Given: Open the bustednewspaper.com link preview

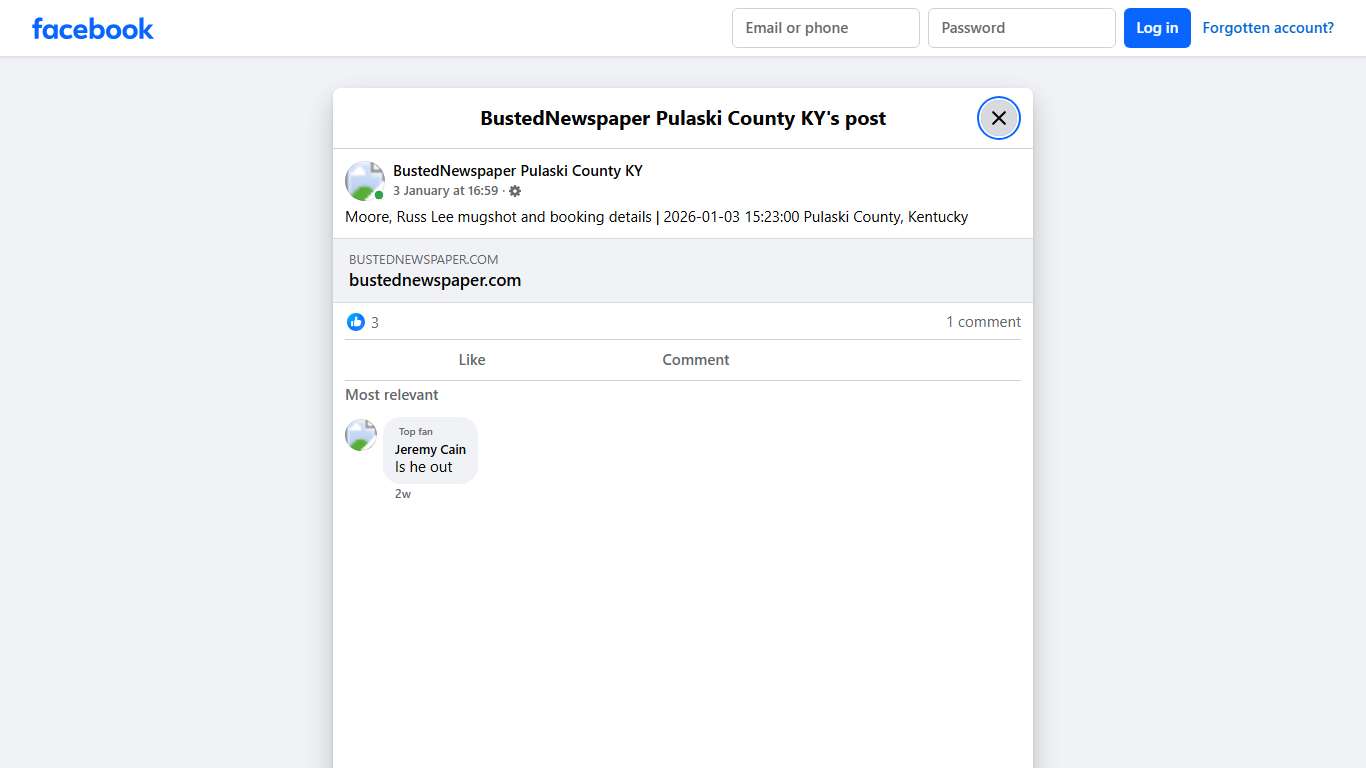Looking at the screenshot, I should coord(682,270).
